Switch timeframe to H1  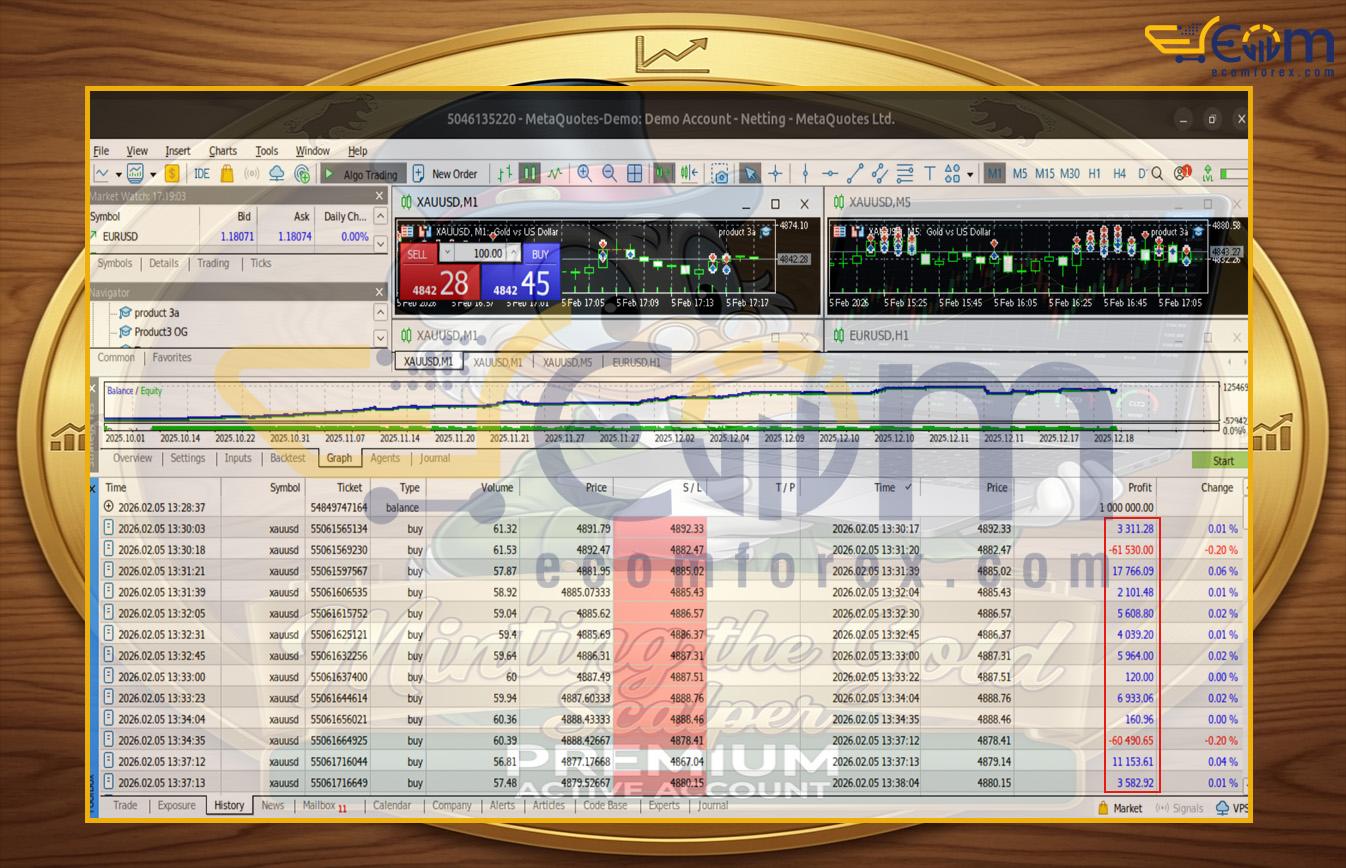point(1094,173)
